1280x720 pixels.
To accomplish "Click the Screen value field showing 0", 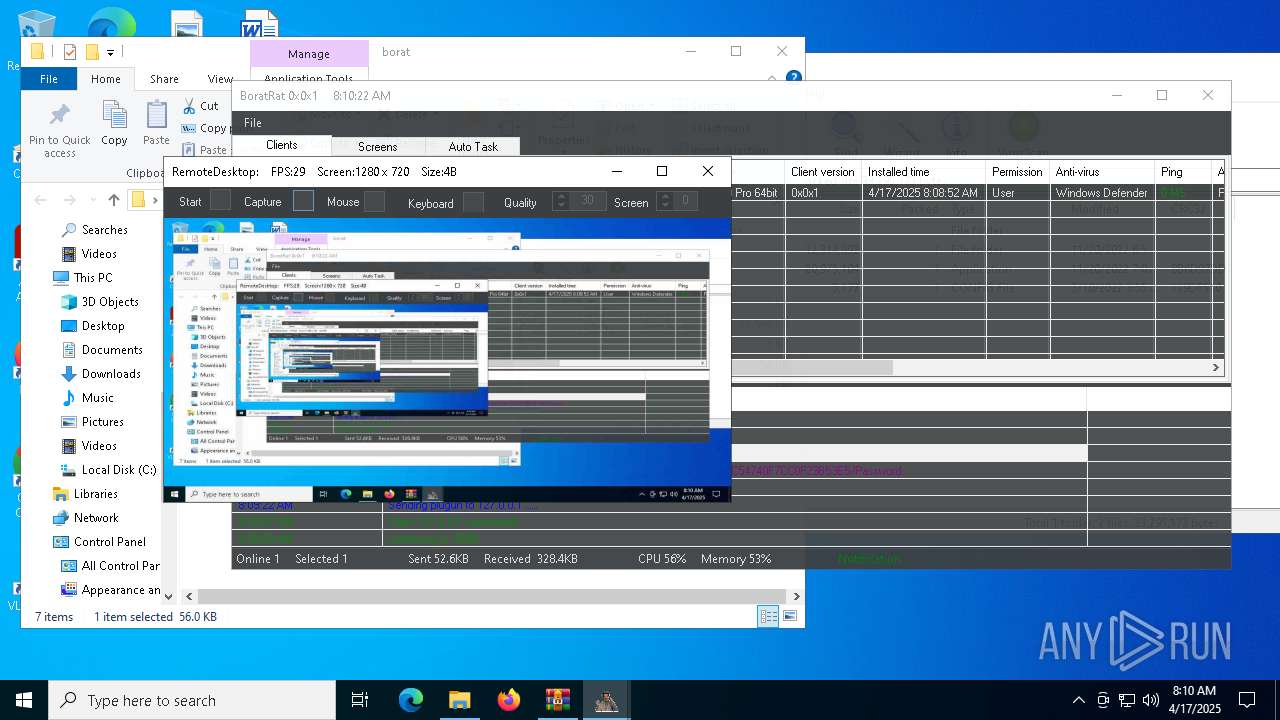I will pos(685,201).
